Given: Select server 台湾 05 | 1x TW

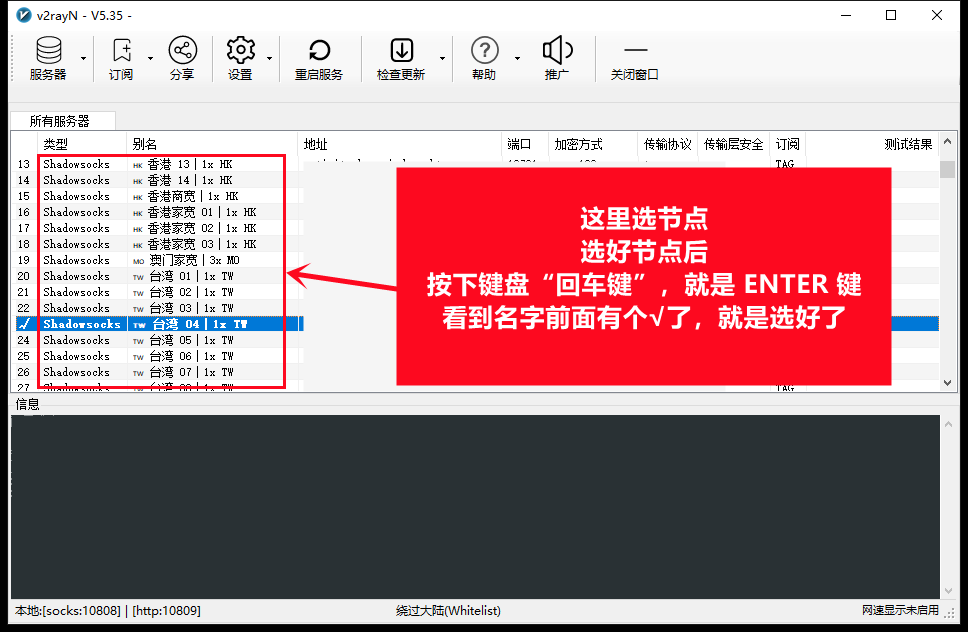Looking at the screenshot, I should click(183, 341).
